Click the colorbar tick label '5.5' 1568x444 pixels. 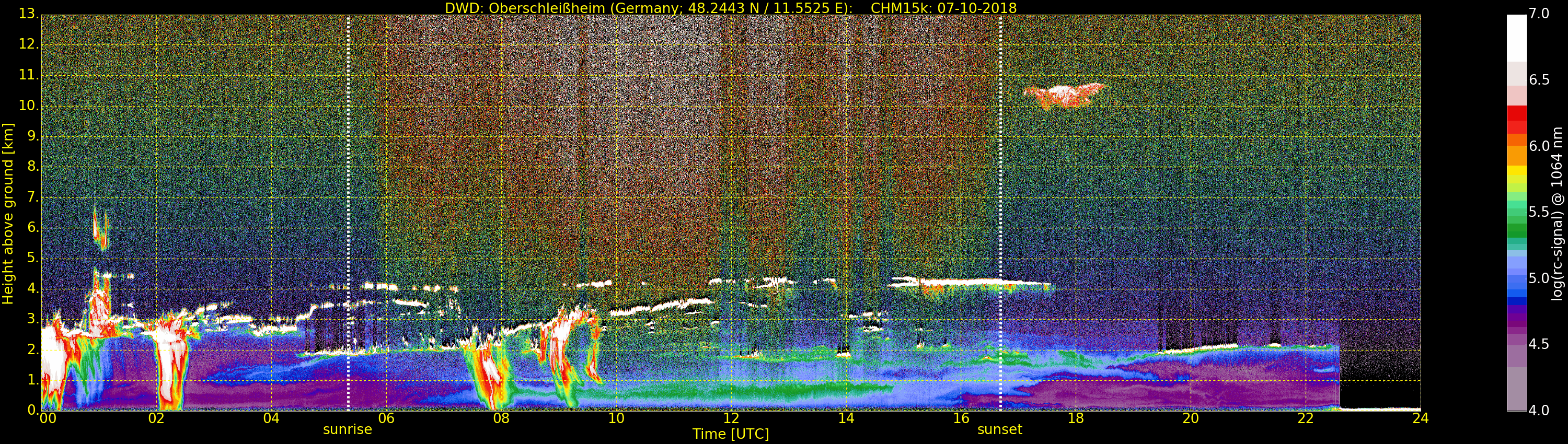pyautogui.click(x=1539, y=212)
